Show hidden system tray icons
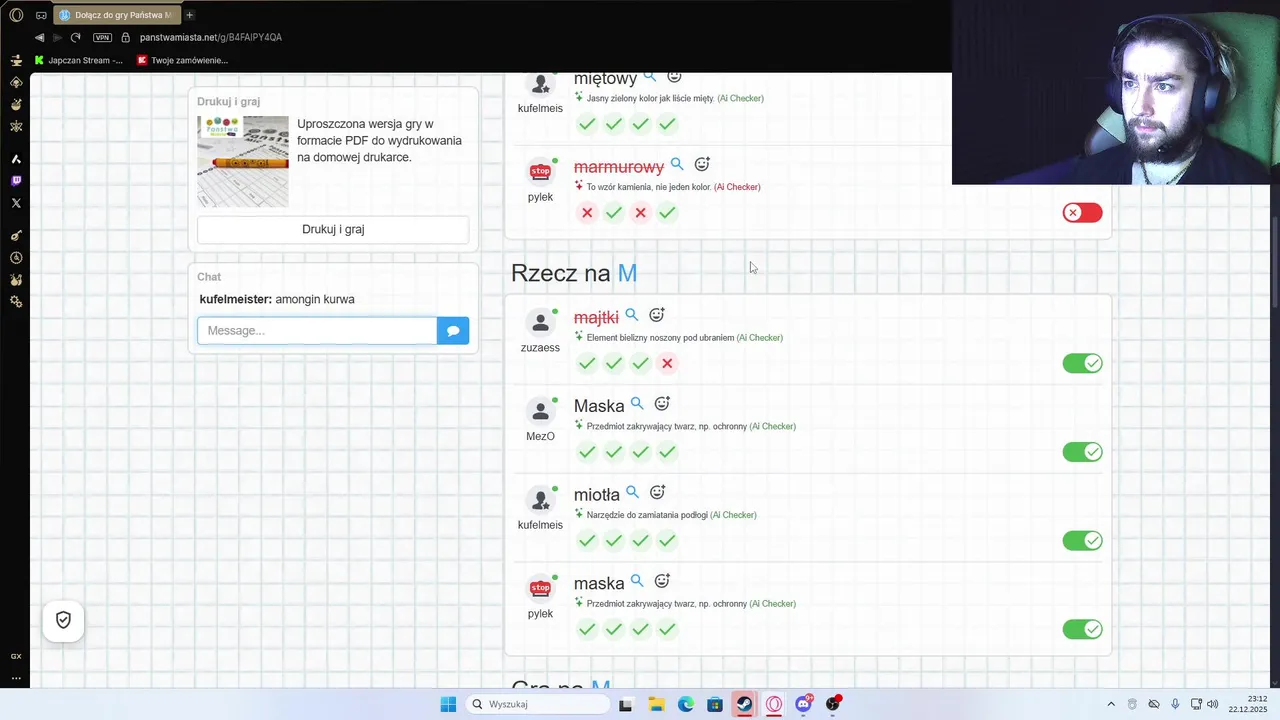1280x720 pixels. (x=1110, y=704)
